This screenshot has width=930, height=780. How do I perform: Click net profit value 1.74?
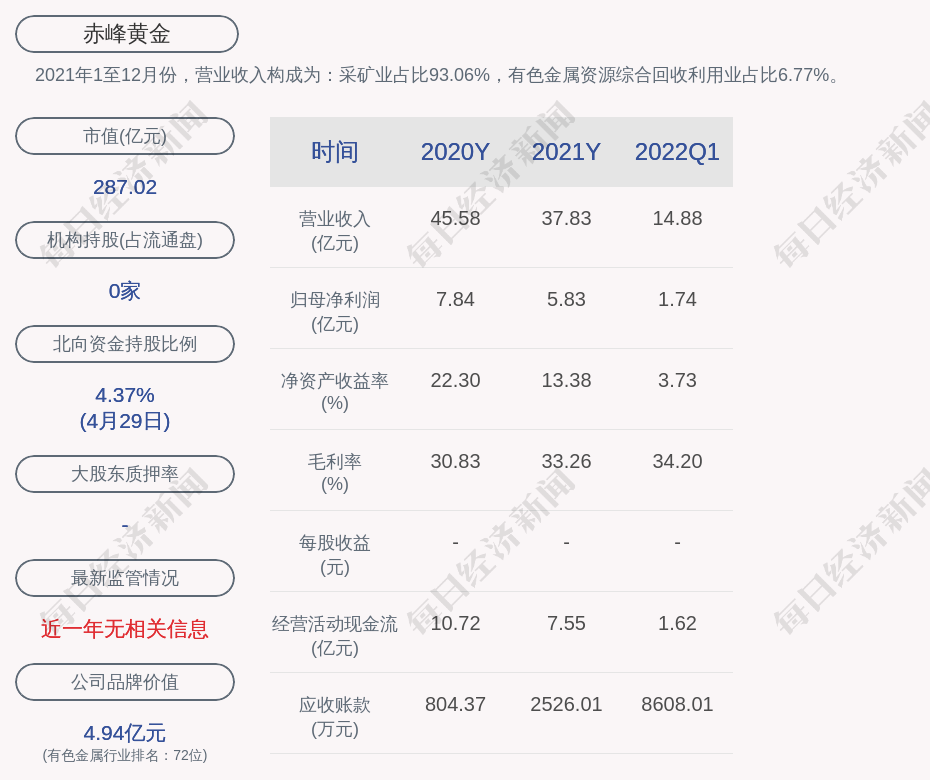coord(677,300)
